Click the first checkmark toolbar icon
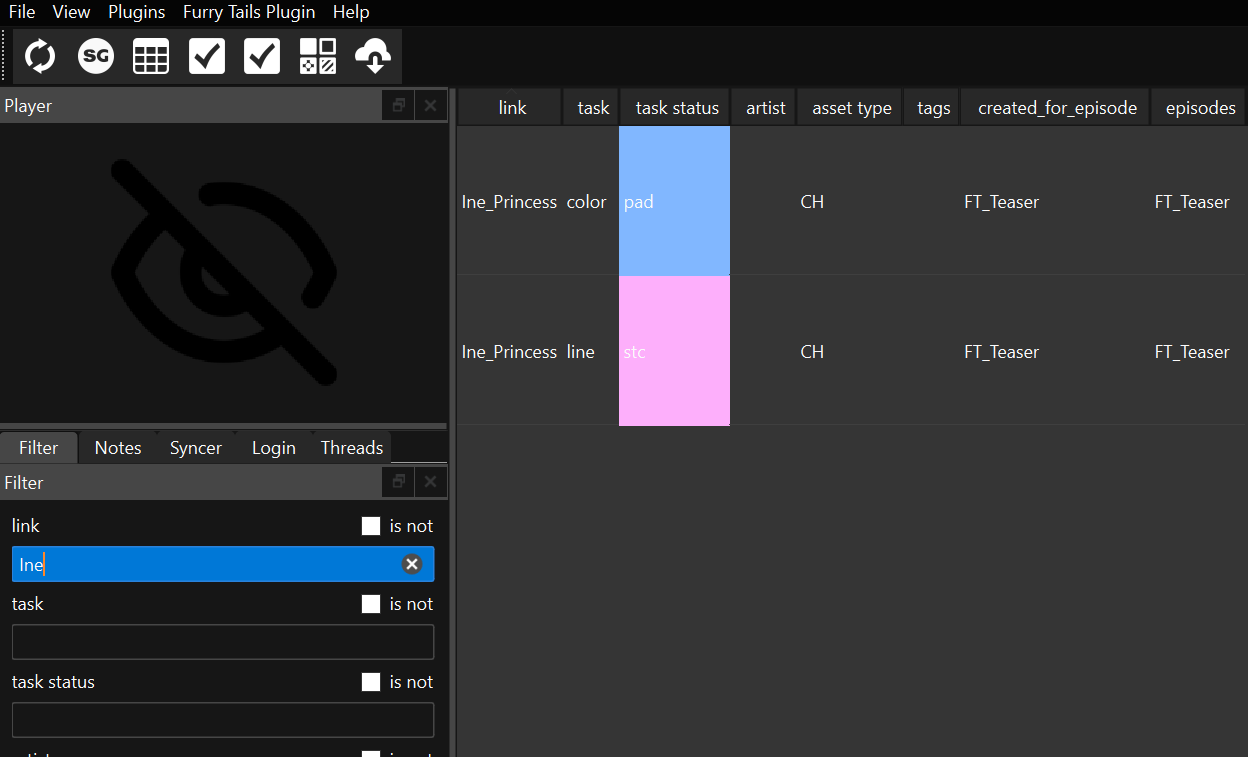 (207, 56)
